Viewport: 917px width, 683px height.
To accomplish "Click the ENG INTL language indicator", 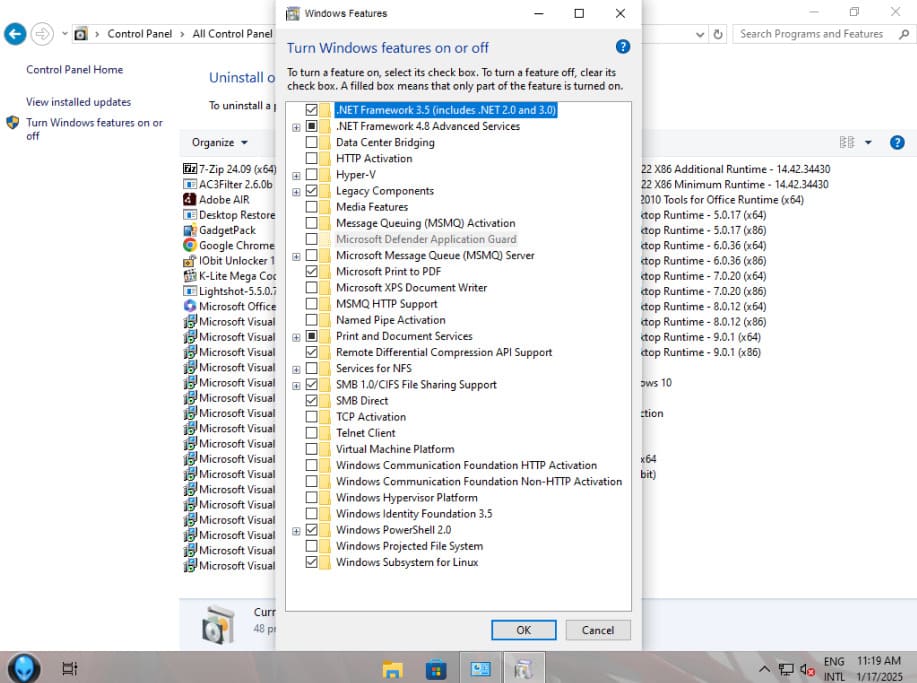I will tap(834, 668).
